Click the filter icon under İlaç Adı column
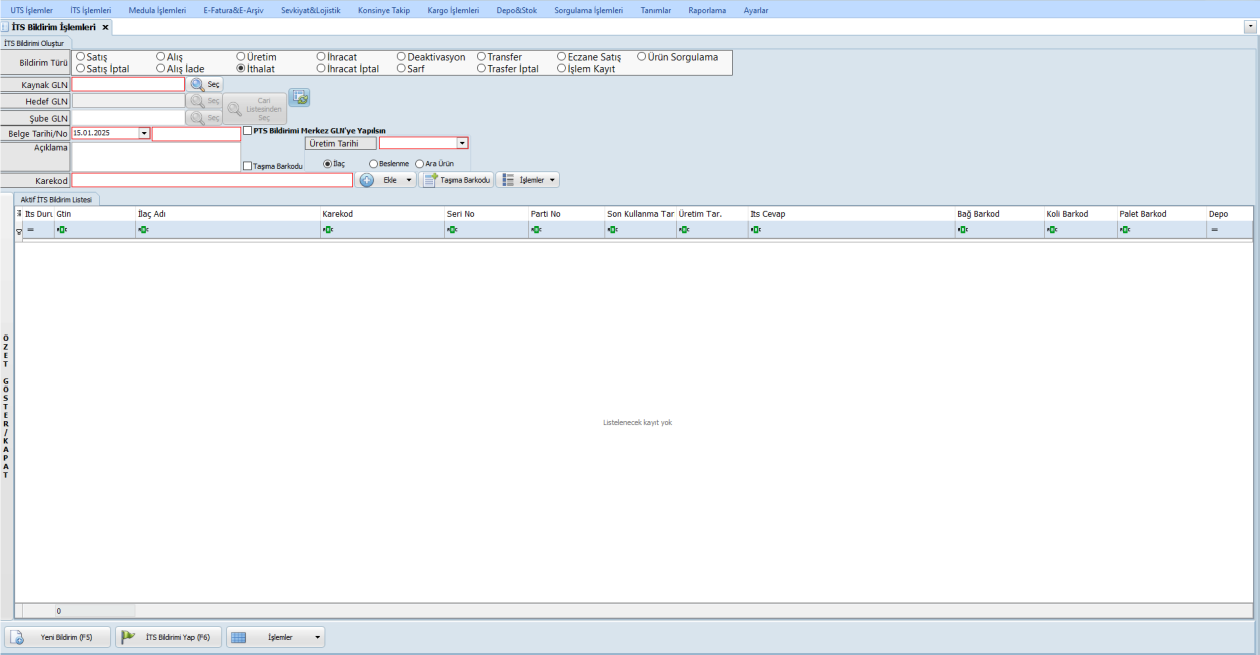 (143, 230)
